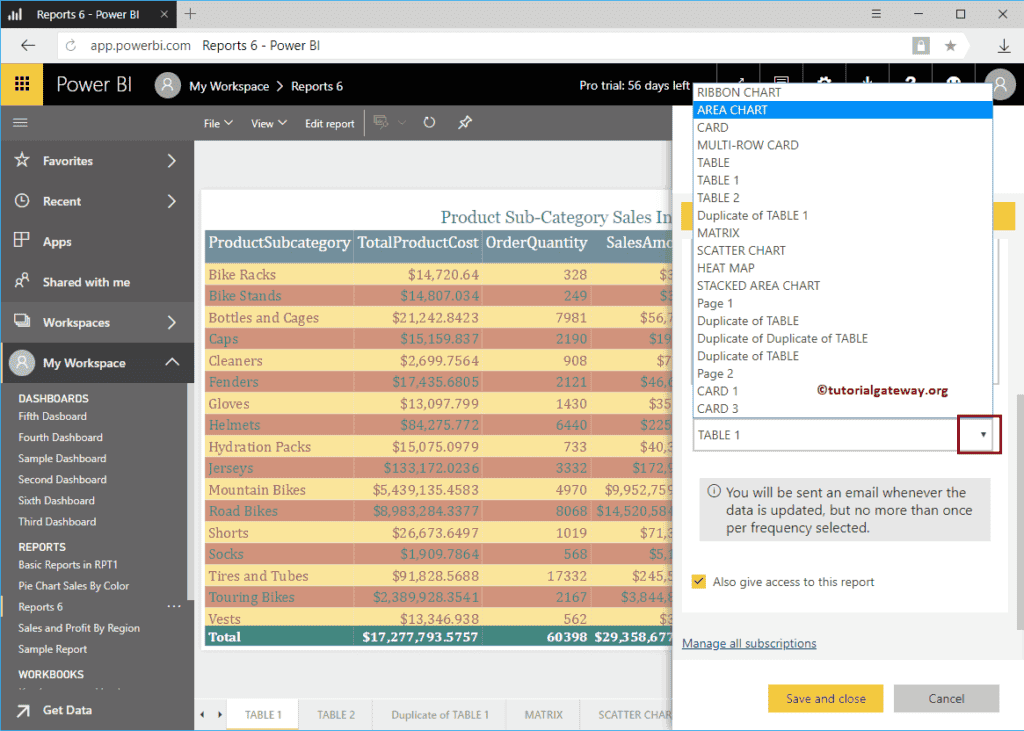Open Sample Dashboard in the sidebar
The width and height of the screenshot is (1024, 731).
click(62, 458)
